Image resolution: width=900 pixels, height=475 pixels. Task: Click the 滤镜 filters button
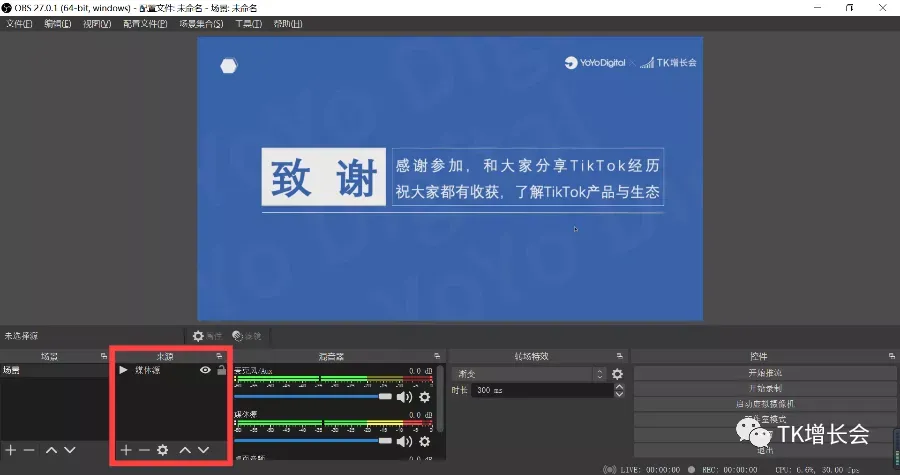coord(247,336)
